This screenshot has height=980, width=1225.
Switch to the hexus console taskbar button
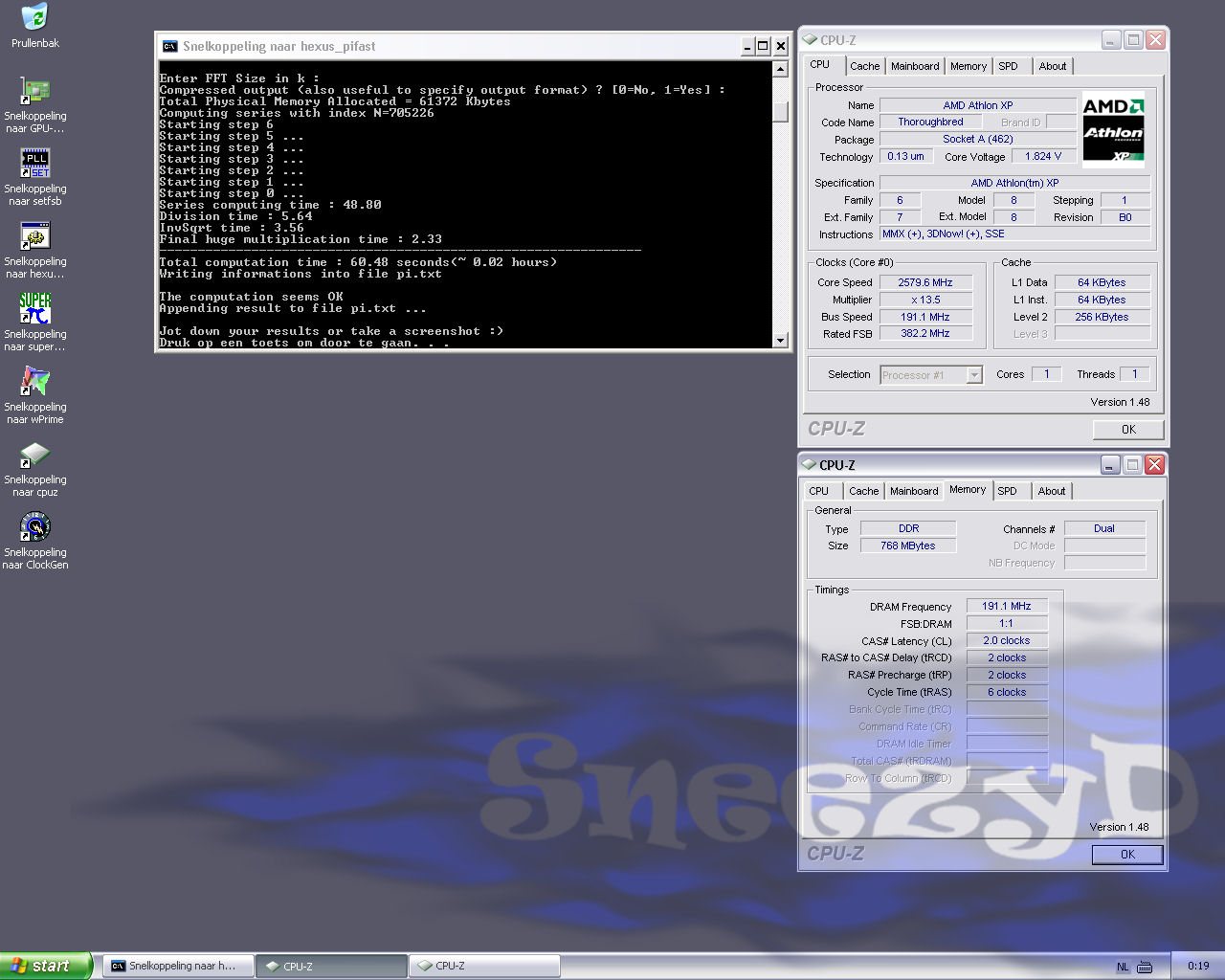(x=178, y=967)
